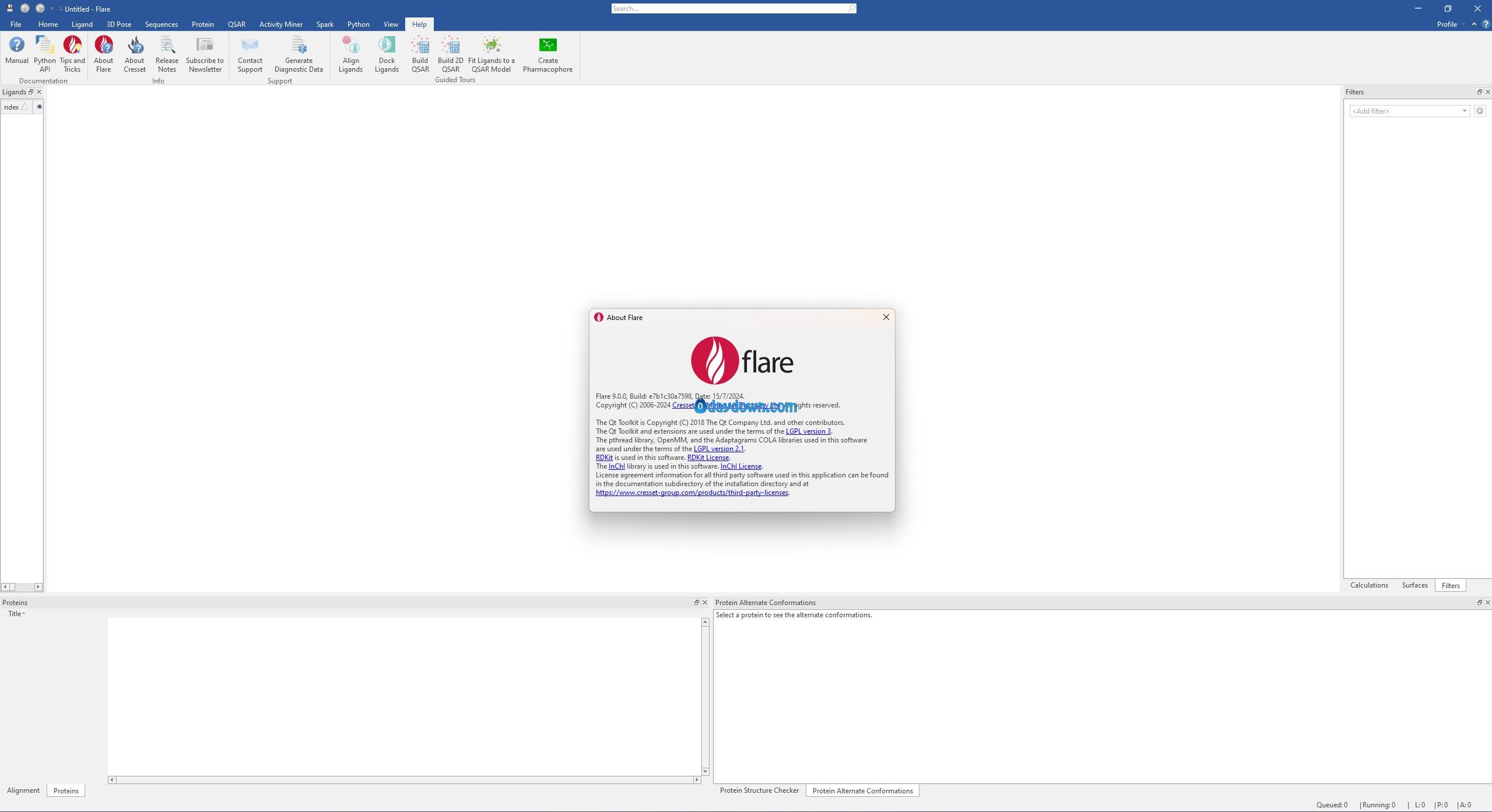The height and width of the screenshot is (812, 1492).
Task: Click the star column header in Ligands table
Action: point(39,107)
